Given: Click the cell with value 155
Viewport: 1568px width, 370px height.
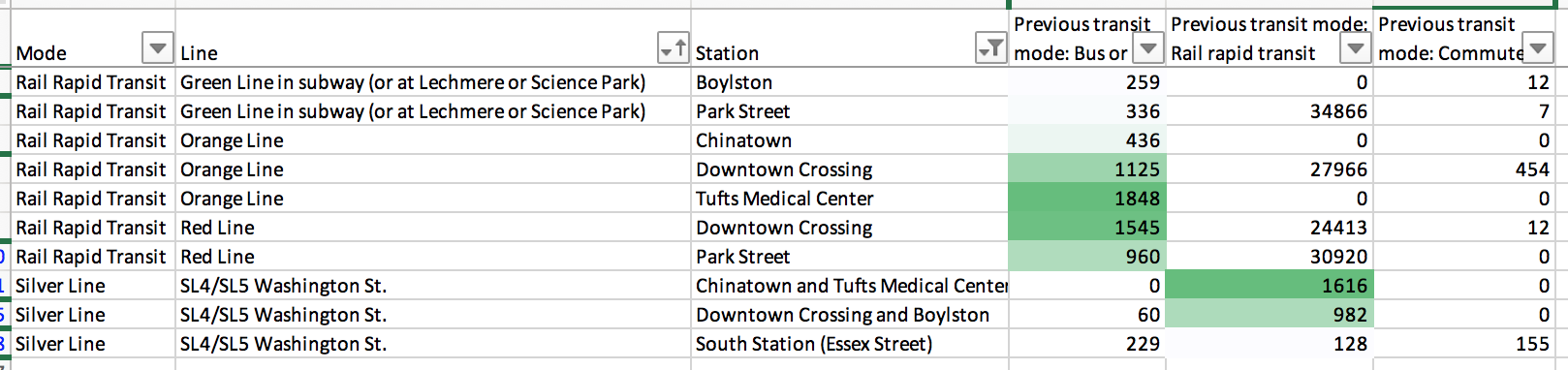Looking at the screenshot, I should click(1464, 344).
